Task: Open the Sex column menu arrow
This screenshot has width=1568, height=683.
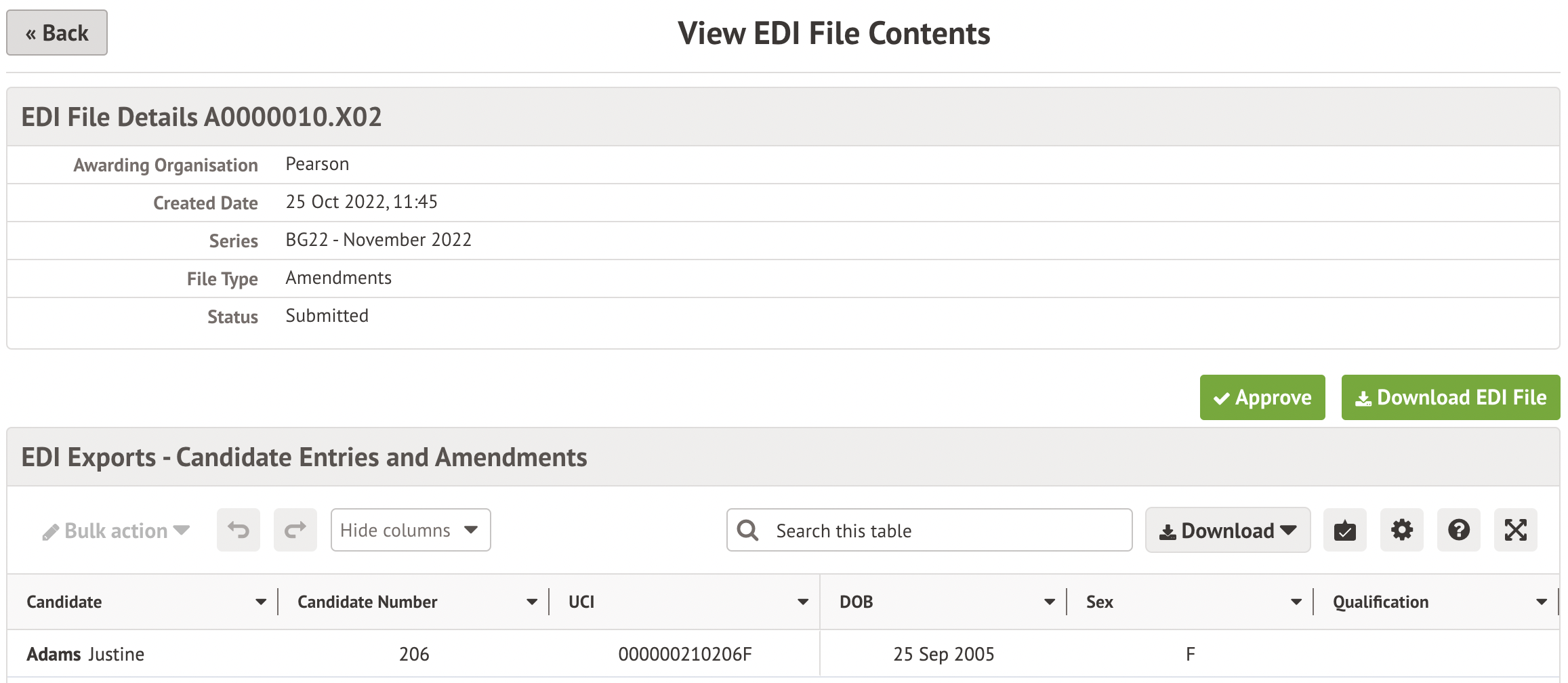Action: pyautogui.click(x=1296, y=602)
